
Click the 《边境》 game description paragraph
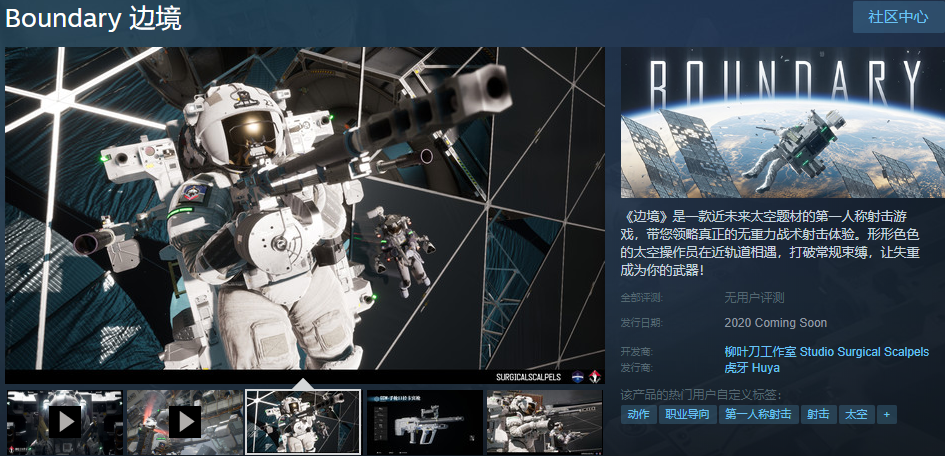(x=770, y=243)
